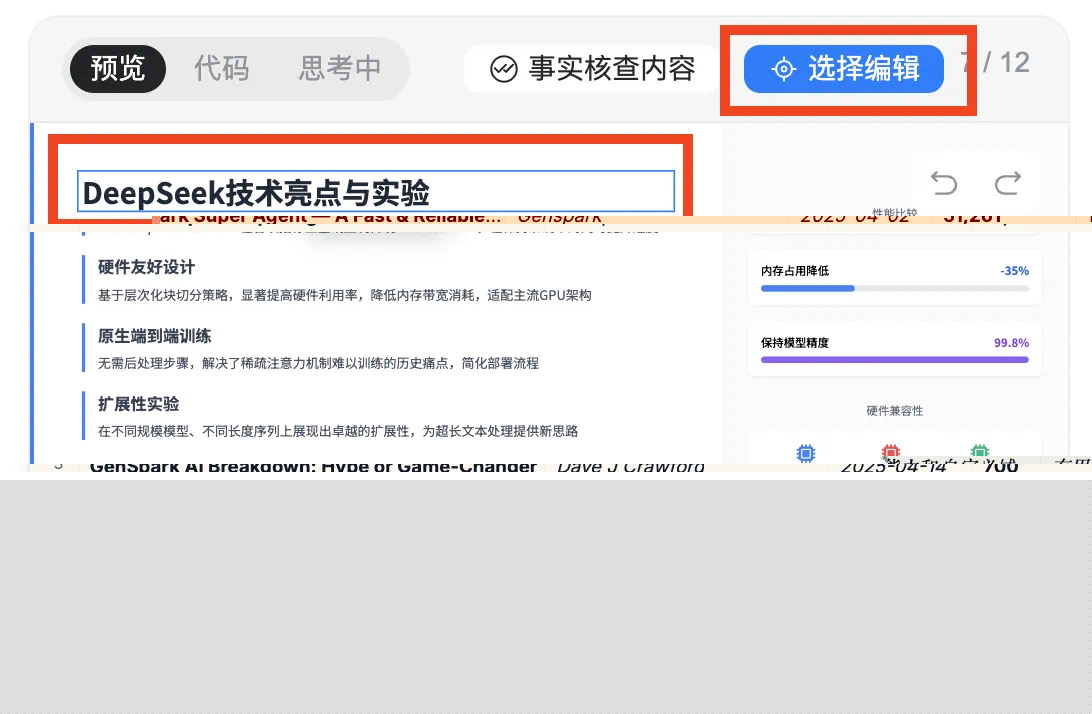
Task: Select the 扩展性实验 heading
Action: 139,404
